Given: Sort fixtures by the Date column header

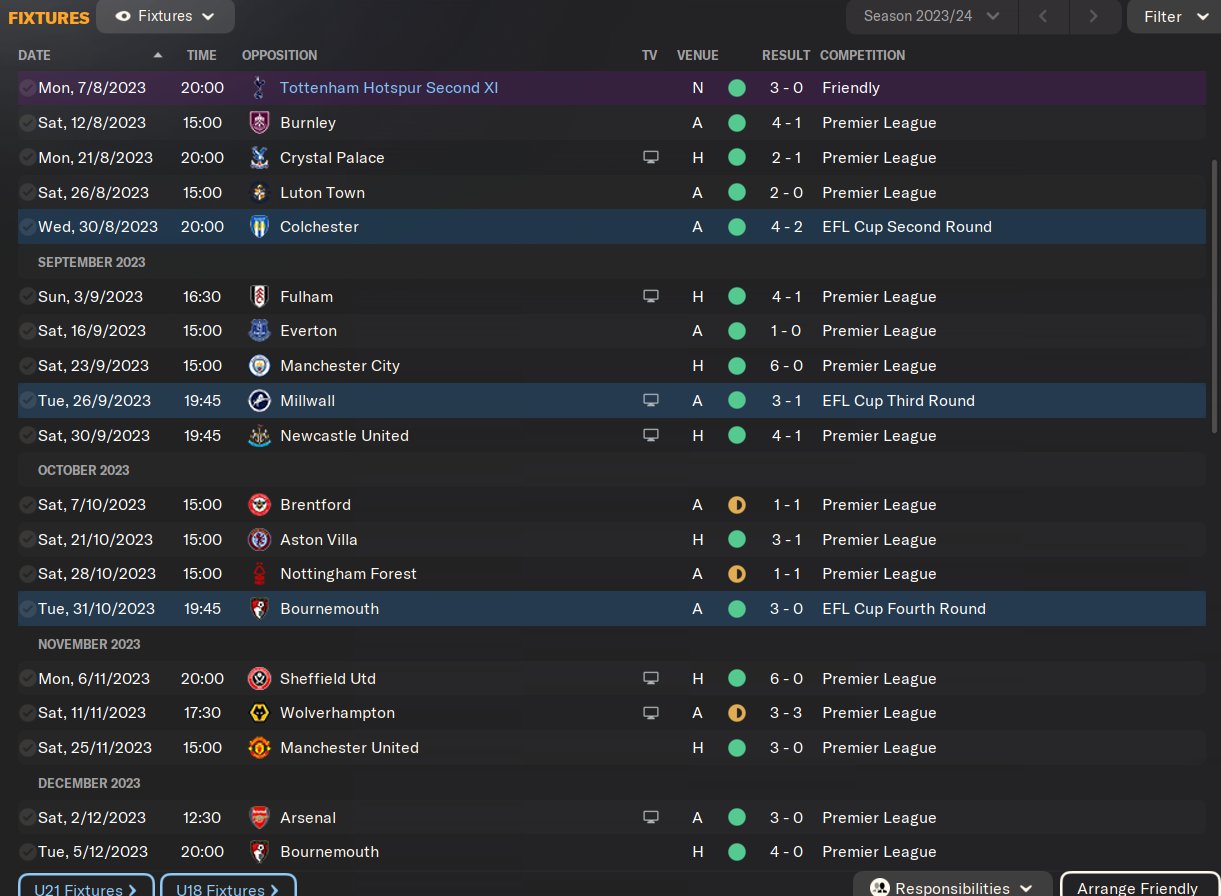Looking at the screenshot, I should coord(35,56).
